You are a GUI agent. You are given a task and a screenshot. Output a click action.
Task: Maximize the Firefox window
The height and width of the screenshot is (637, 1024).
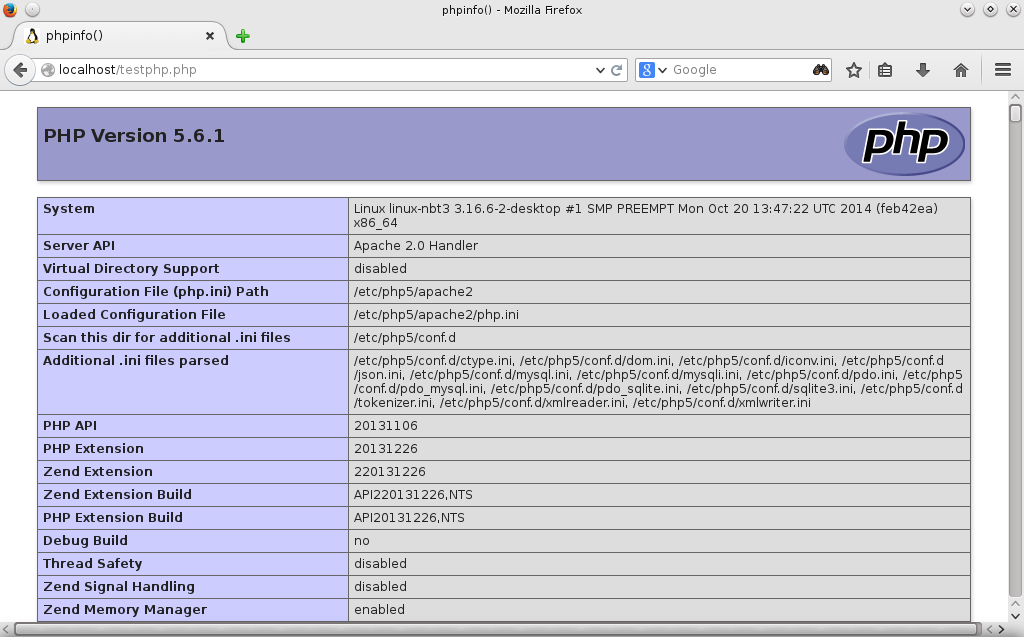click(990, 10)
